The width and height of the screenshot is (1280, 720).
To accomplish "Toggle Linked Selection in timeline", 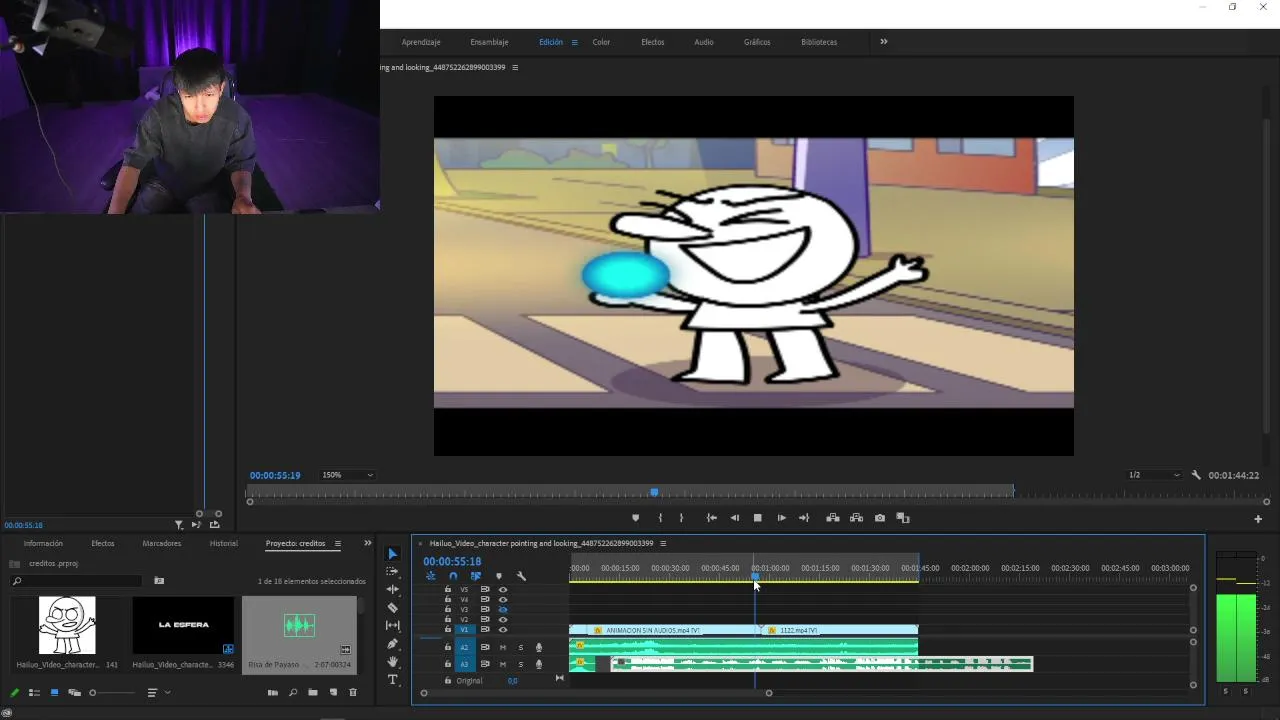I will (x=476, y=576).
